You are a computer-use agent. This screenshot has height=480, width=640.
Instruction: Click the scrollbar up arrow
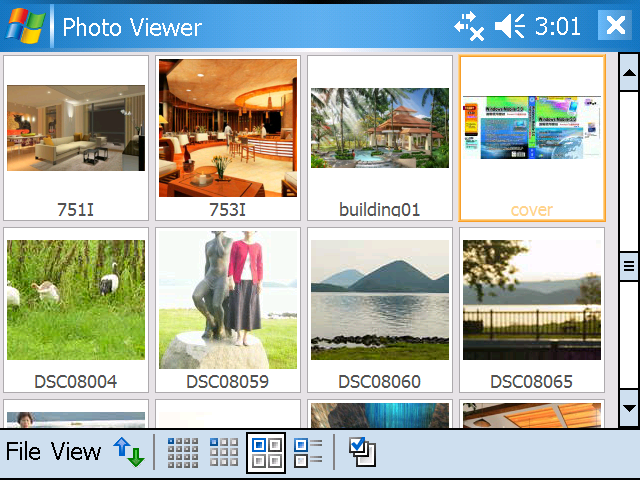629,73
